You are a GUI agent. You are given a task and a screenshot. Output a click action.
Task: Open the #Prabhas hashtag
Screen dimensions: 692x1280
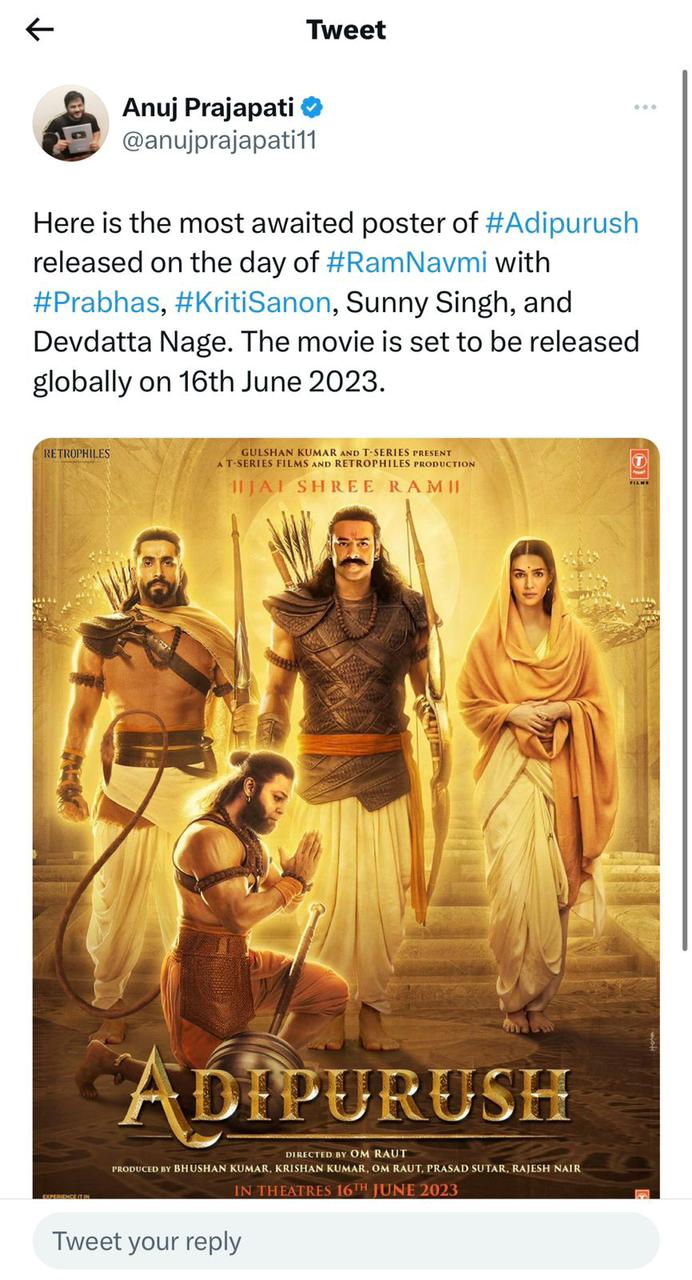(96, 302)
